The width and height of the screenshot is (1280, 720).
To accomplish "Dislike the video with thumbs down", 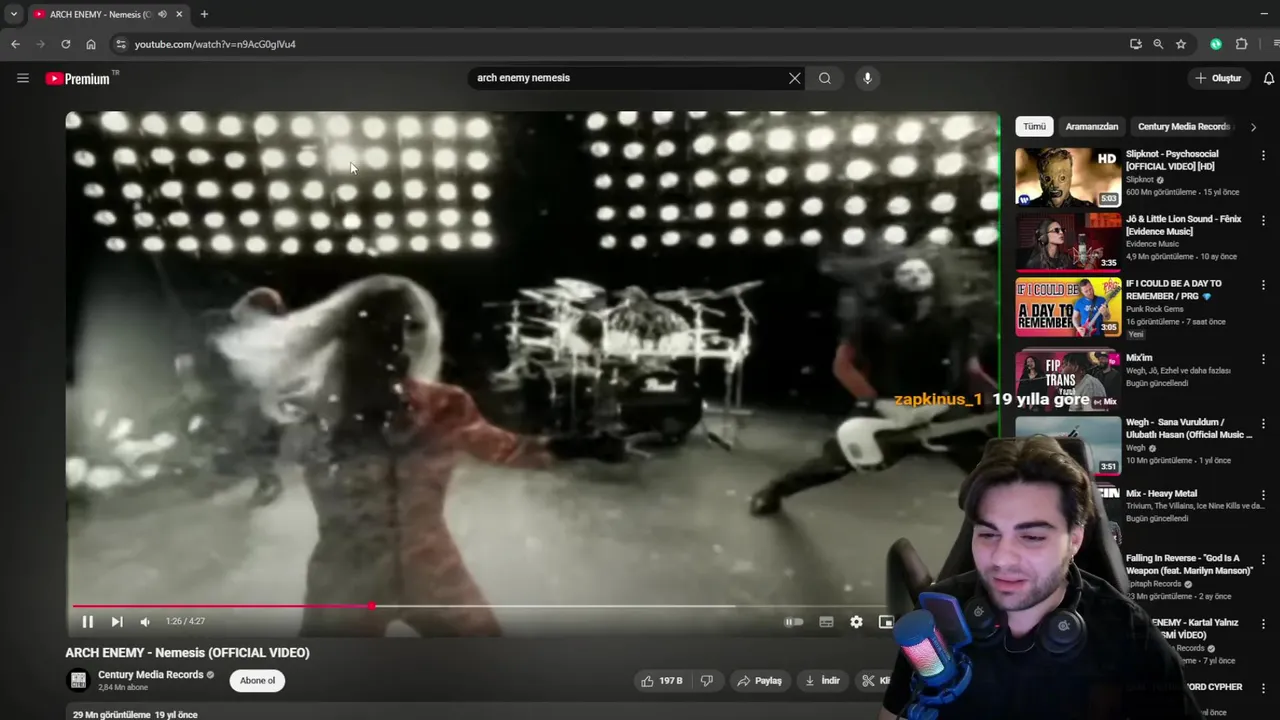I will point(707,681).
